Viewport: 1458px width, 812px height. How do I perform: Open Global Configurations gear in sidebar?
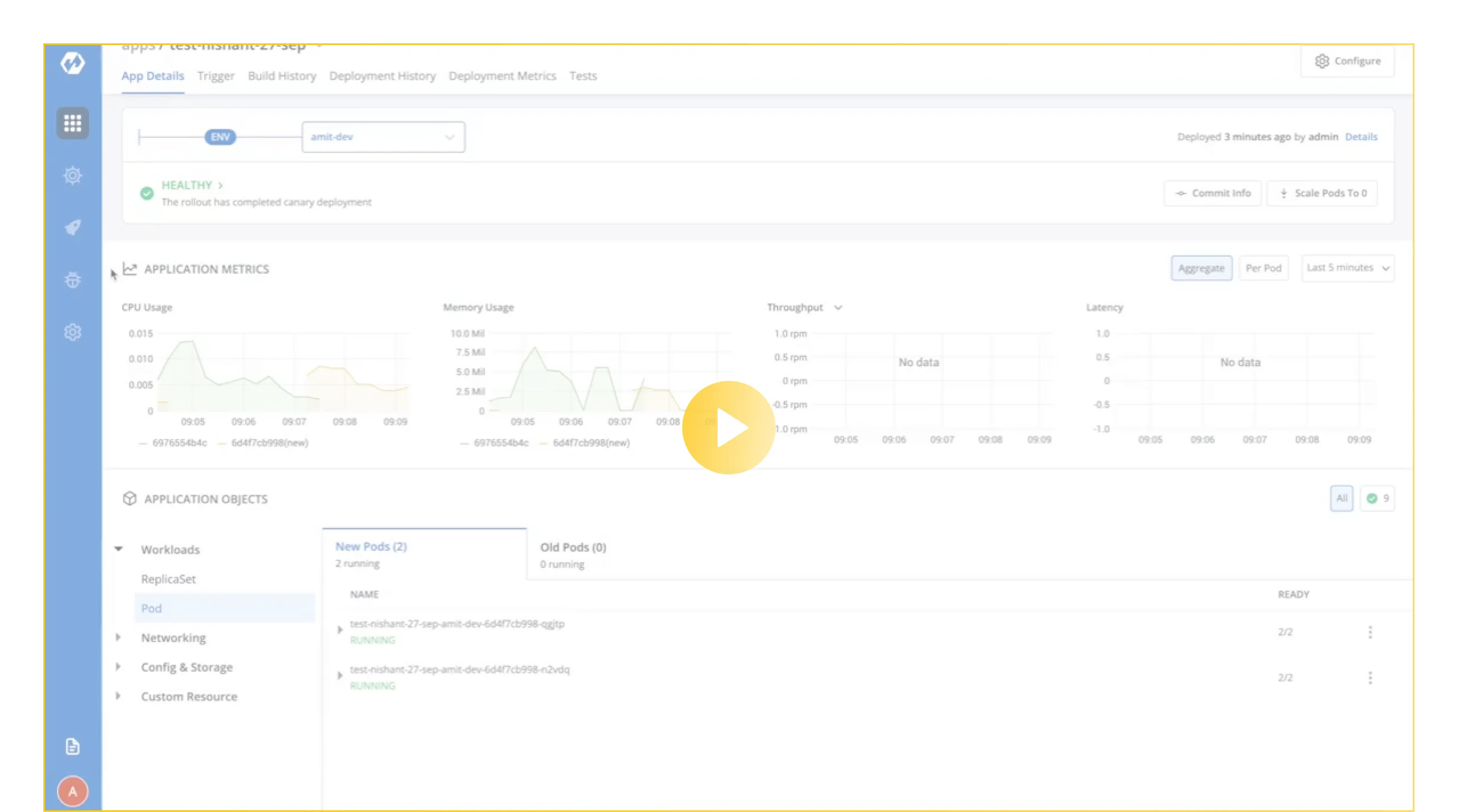coord(72,332)
